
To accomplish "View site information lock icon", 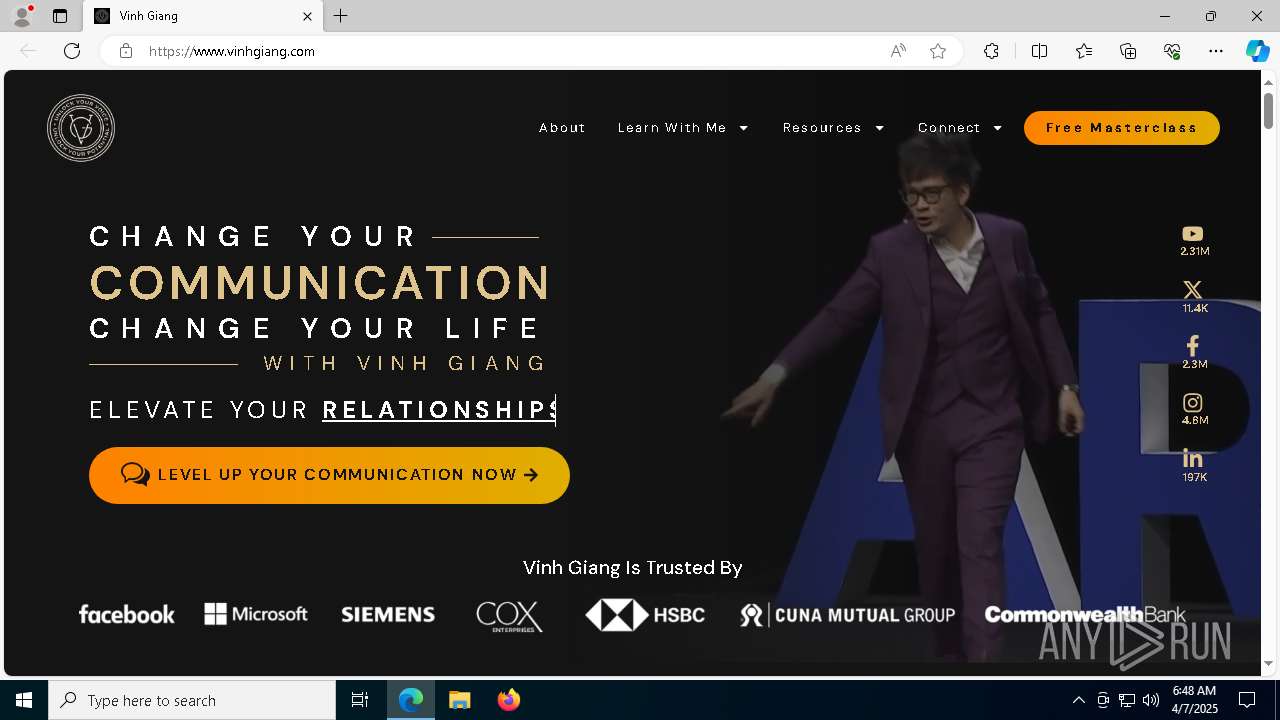I will pyautogui.click(x=125, y=51).
